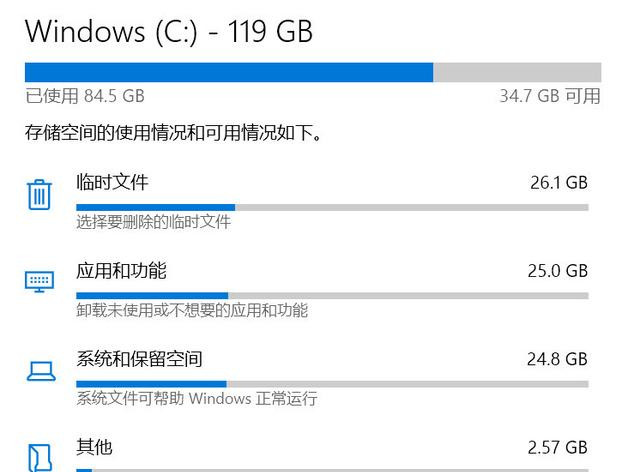The height and width of the screenshot is (472, 640).
Task: Click the 系统和保留空间 usage bar
Action: [x=332, y=383]
